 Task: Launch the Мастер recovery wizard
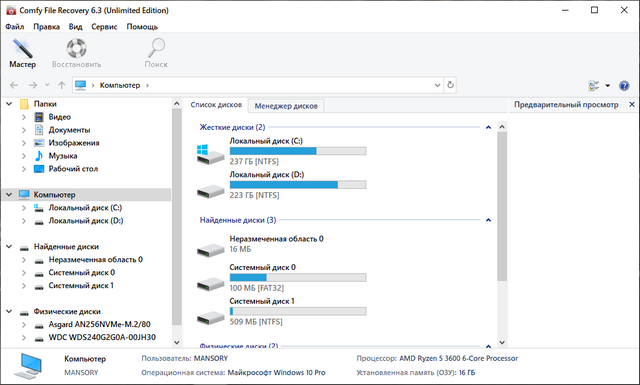click(22, 53)
